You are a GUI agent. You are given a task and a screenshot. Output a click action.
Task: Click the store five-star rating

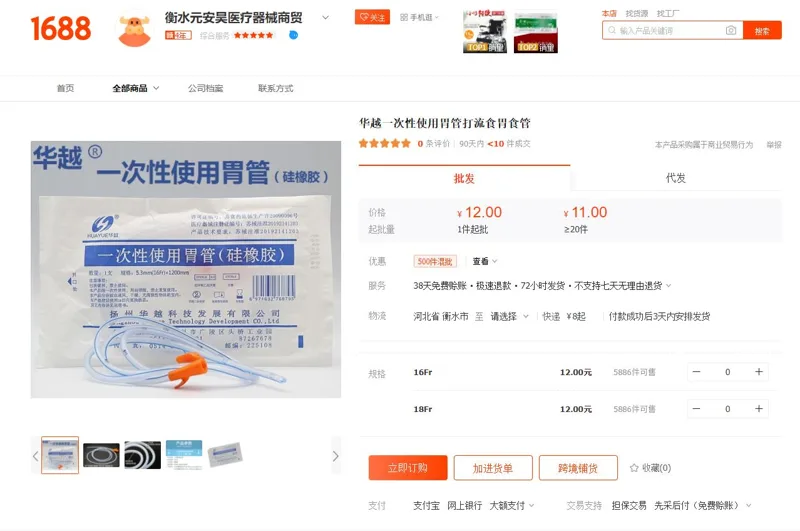click(x=254, y=35)
